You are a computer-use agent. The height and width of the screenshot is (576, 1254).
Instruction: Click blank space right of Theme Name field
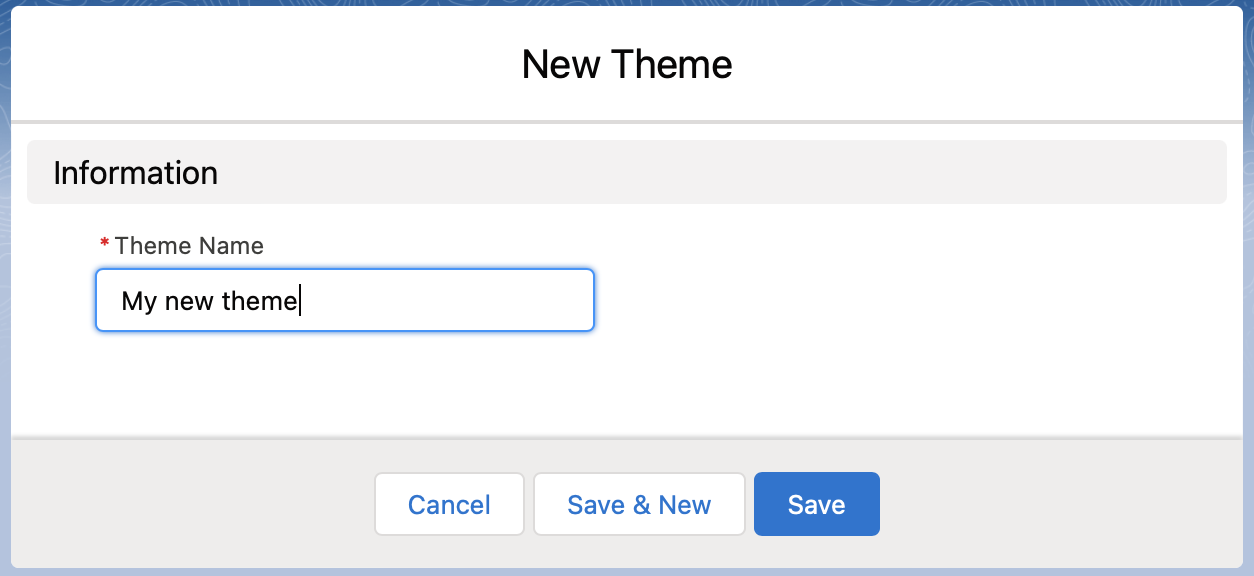(900, 300)
